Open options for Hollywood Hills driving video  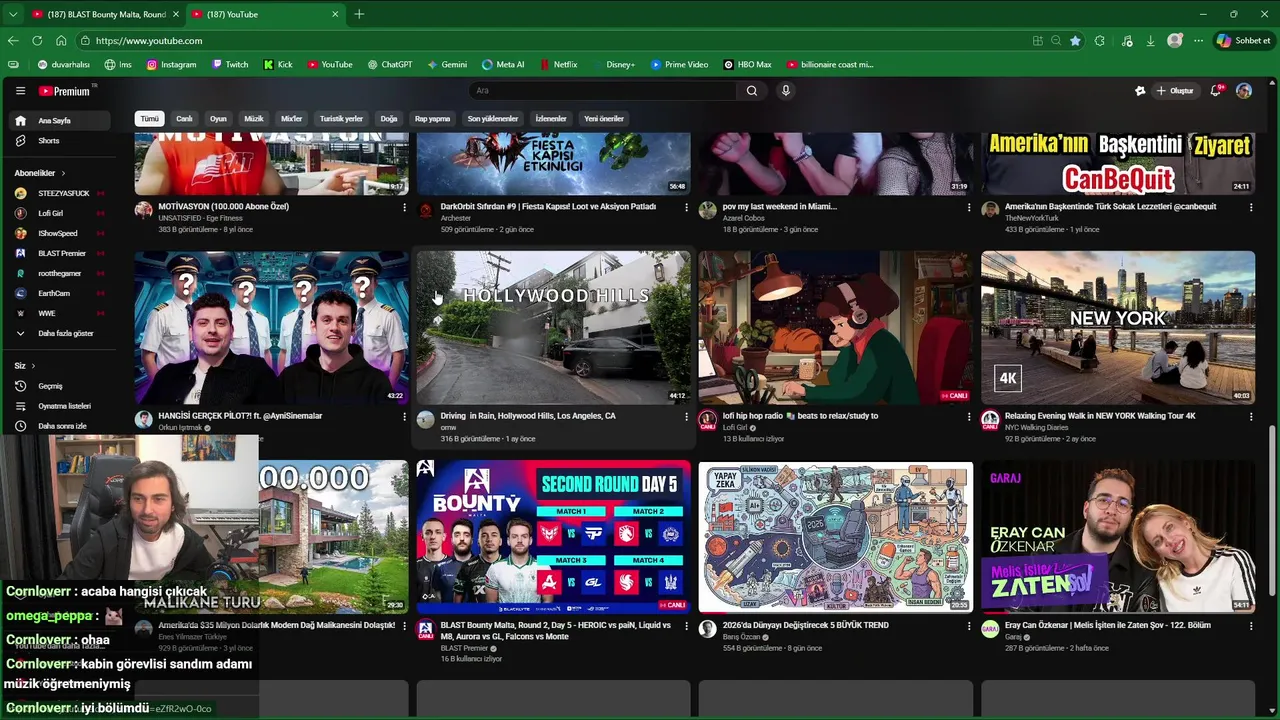(x=686, y=417)
